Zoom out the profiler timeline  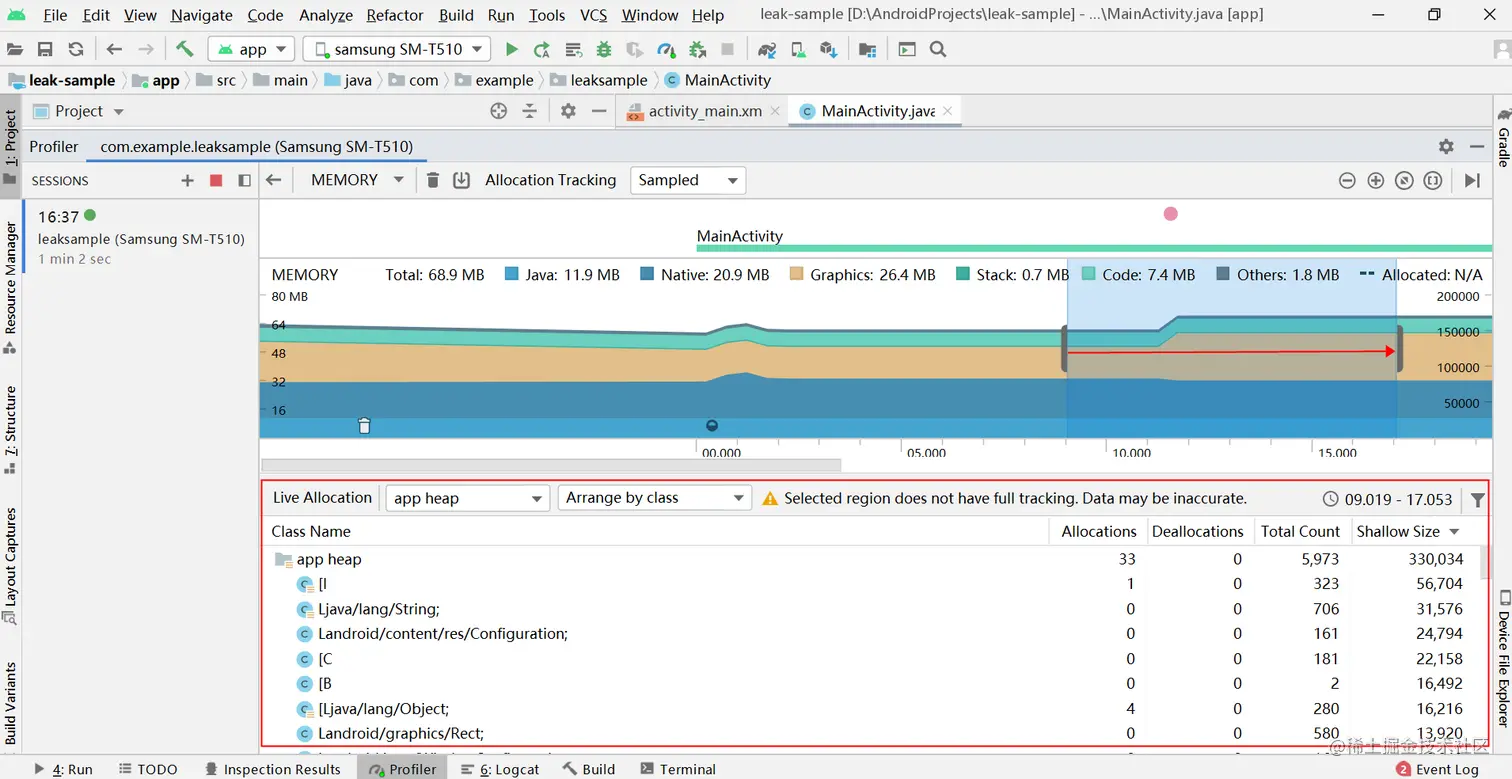(1347, 180)
